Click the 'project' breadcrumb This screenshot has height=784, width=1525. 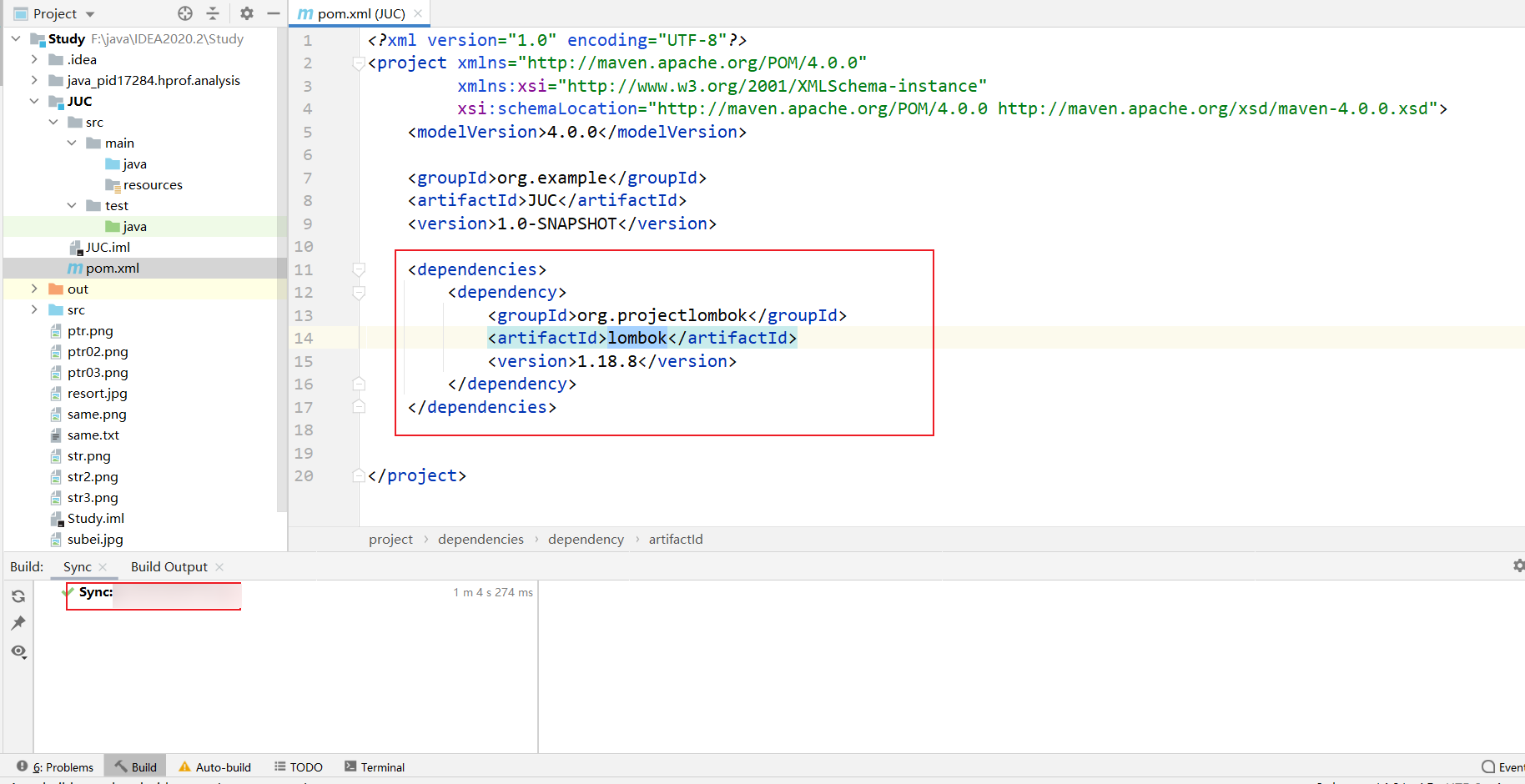(x=390, y=539)
